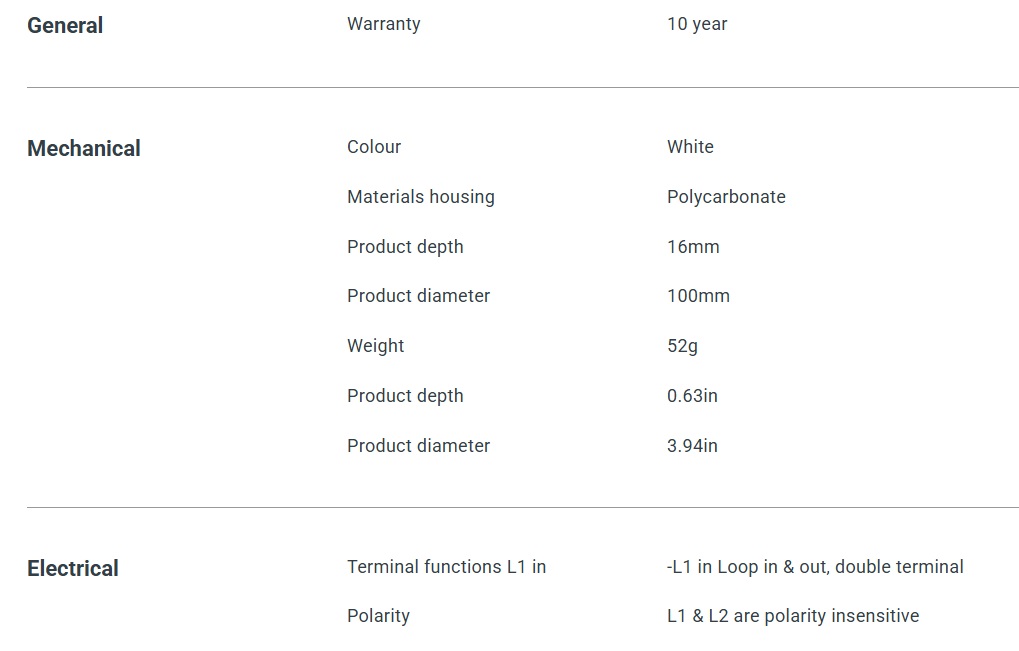
Task: Select the Terminal functions L1 in label
Action: pyautogui.click(x=446, y=567)
